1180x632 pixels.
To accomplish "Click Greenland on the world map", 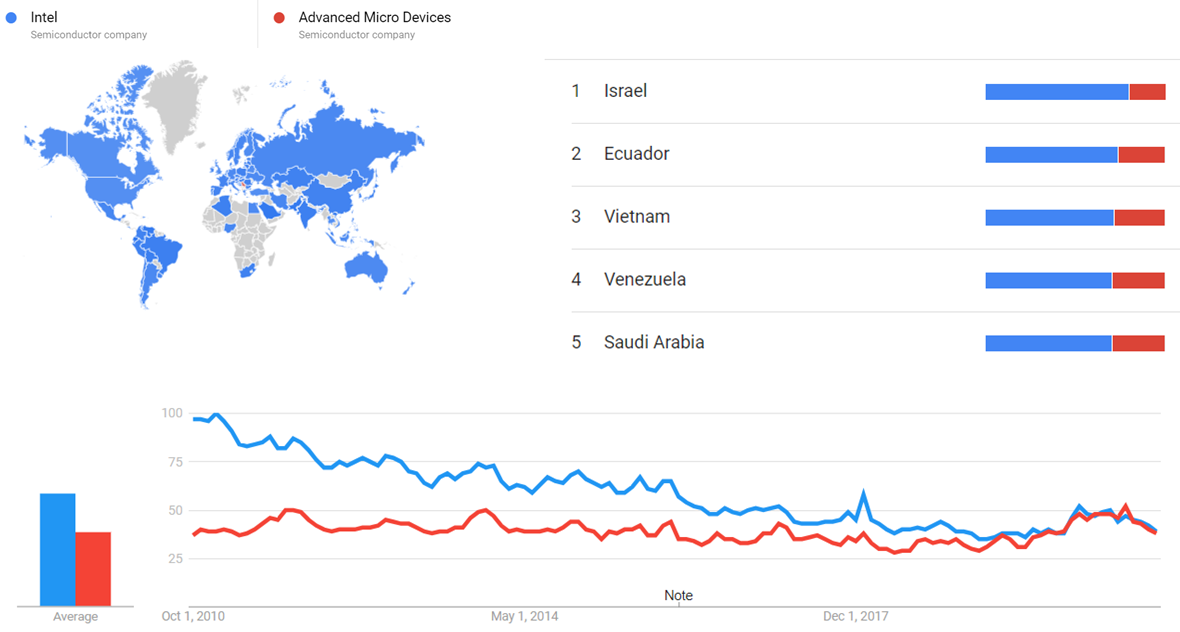I will 180,95.
